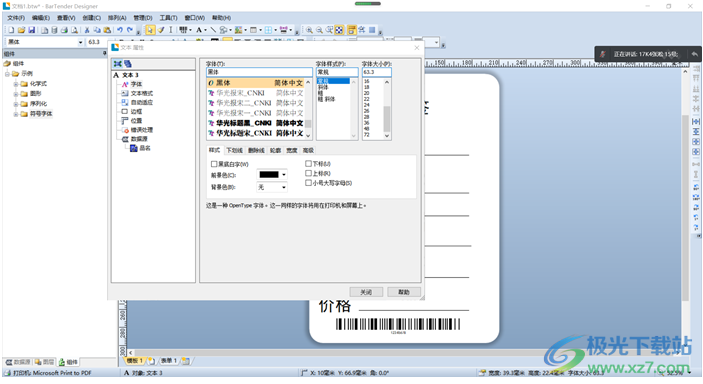
Task: Click the 帮助 button in dialog
Action: [x=404, y=292]
